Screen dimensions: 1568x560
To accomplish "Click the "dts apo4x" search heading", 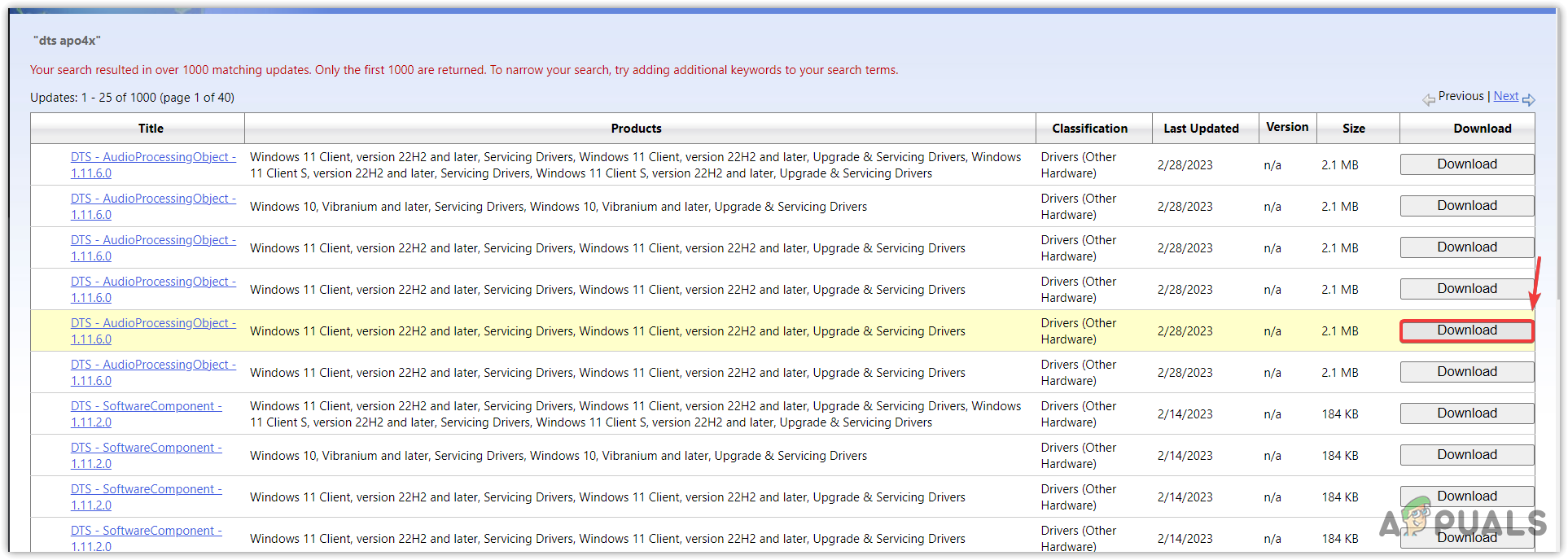I will coord(67,41).
